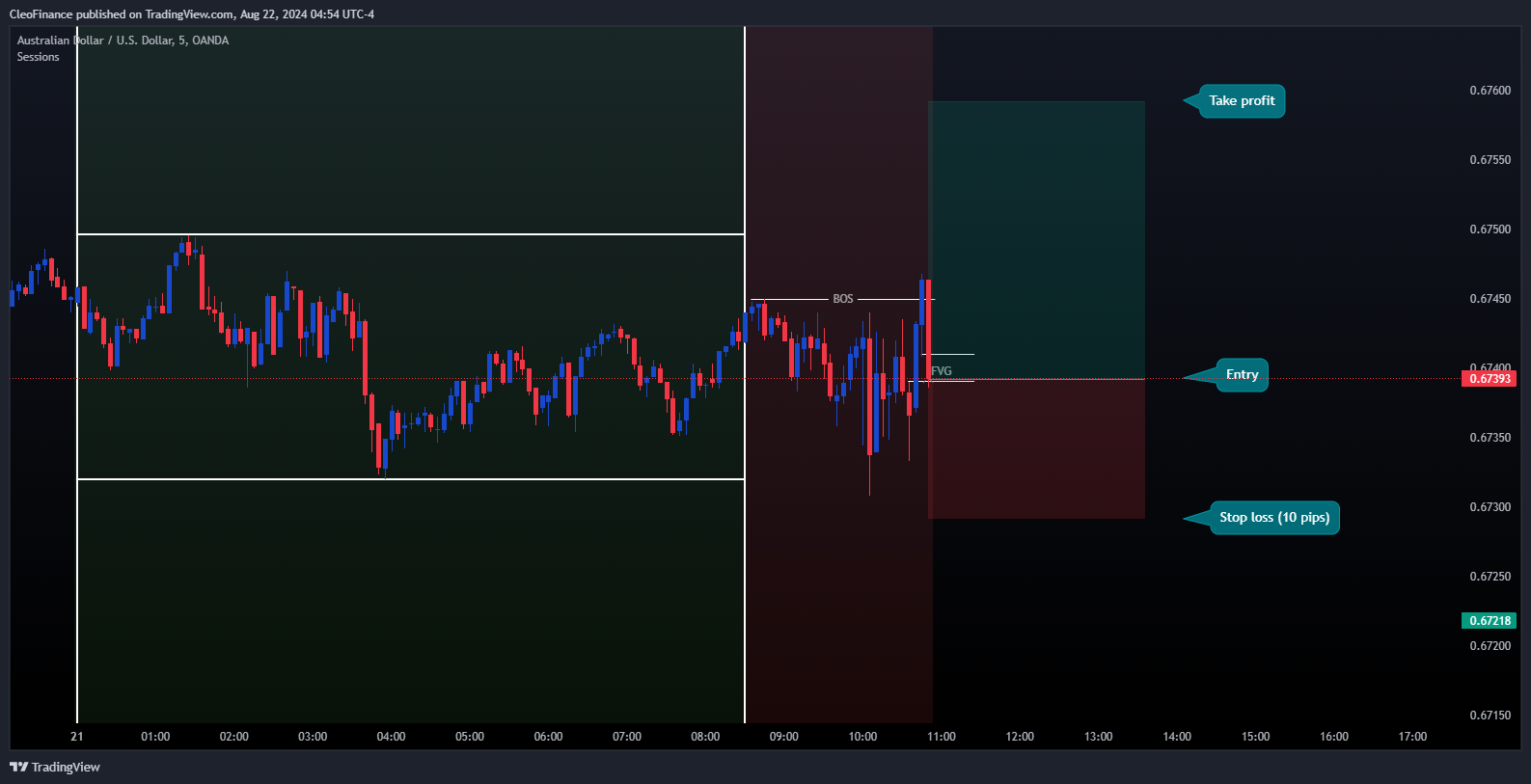Image resolution: width=1531 pixels, height=784 pixels.
Task: Click the 08:00 time axis label
Action: [705, 737]
